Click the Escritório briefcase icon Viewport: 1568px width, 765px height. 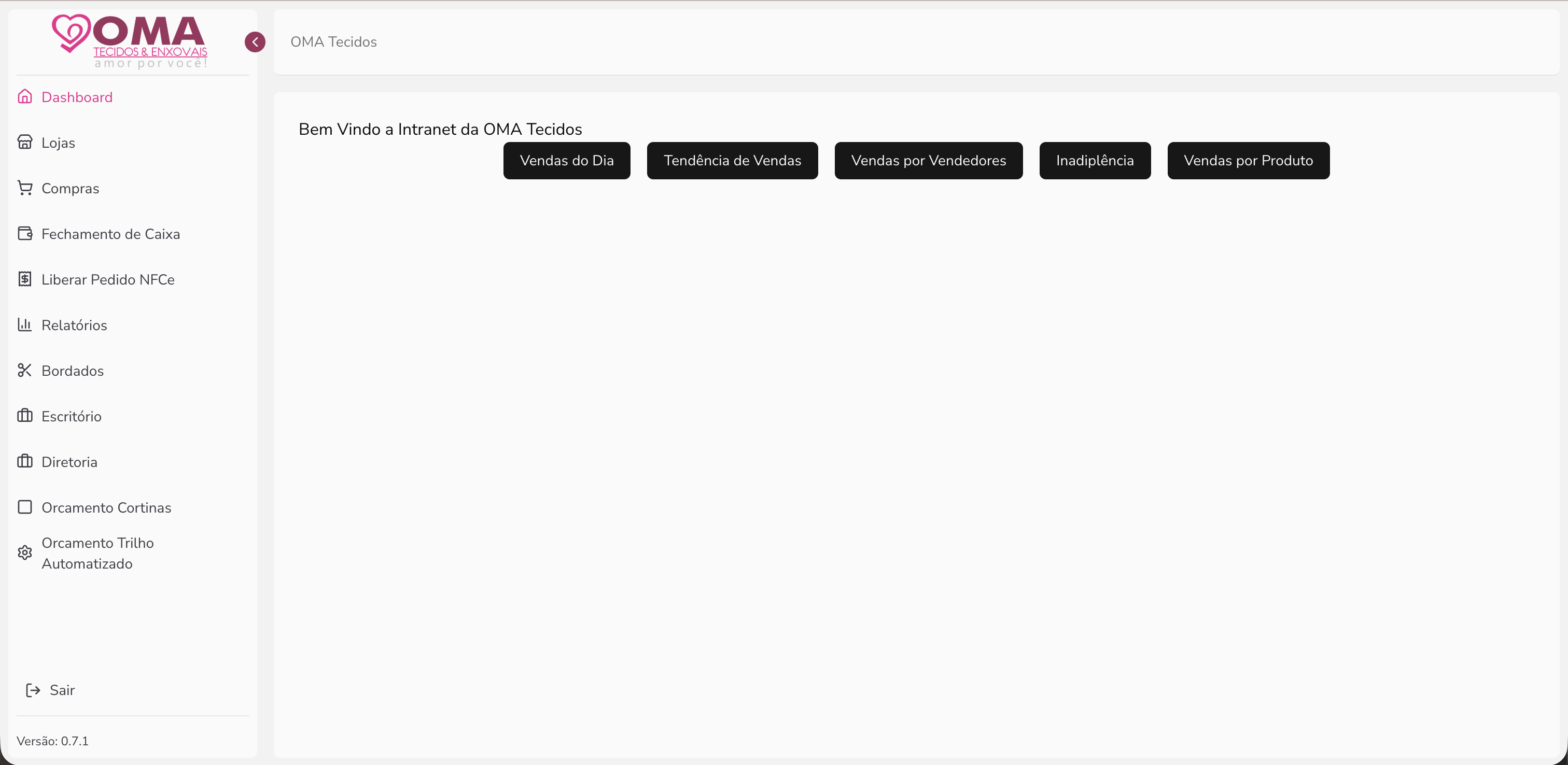pyautogui.click(x=25, y=416)
